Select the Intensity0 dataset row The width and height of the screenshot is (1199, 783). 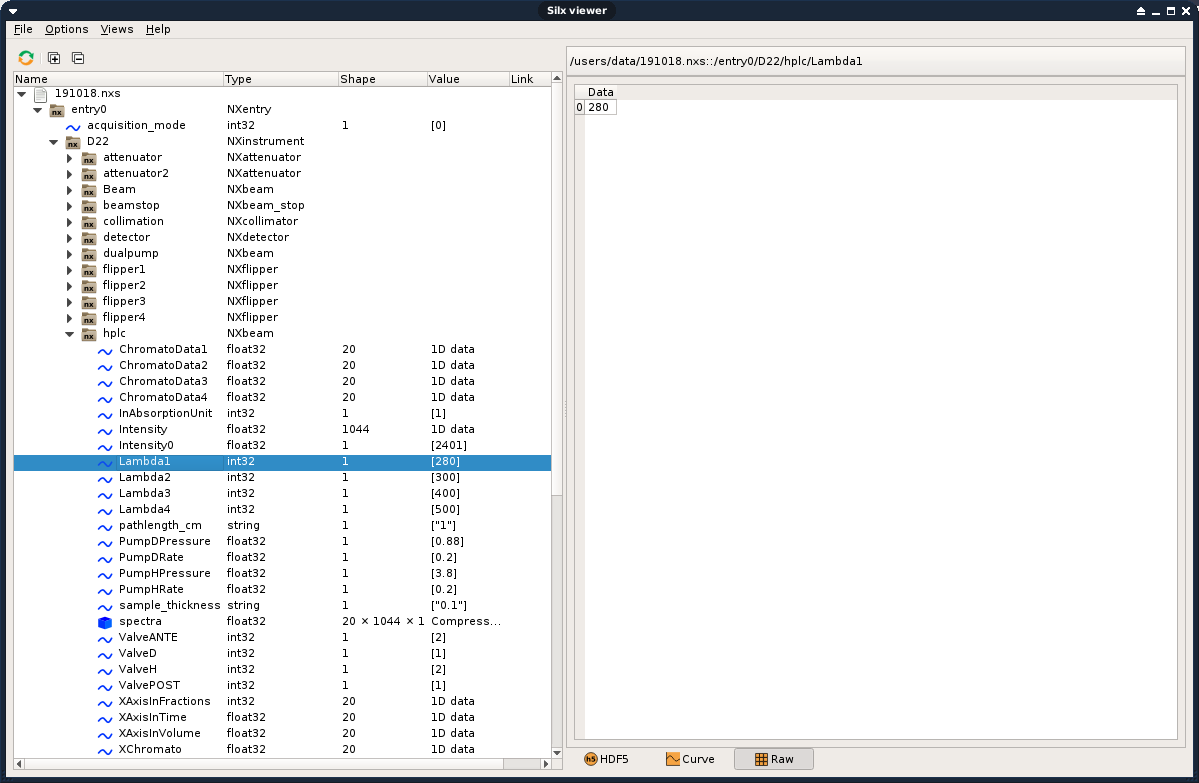146,445
